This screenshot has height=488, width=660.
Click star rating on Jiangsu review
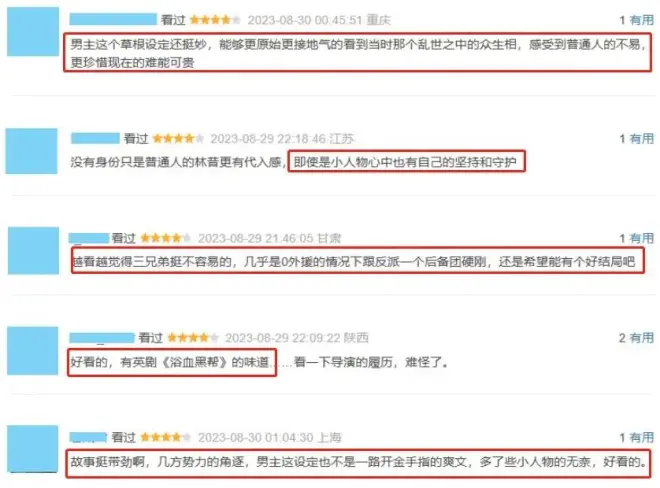178,139
